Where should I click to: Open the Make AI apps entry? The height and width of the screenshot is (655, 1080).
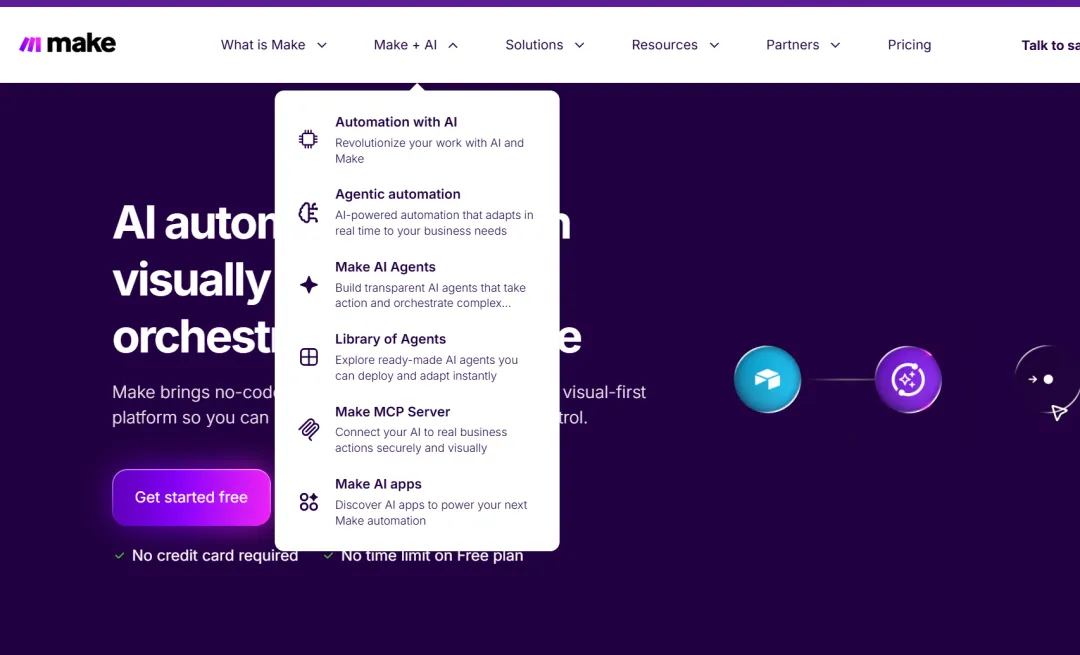pyautogui.click(x=417, y=502)
